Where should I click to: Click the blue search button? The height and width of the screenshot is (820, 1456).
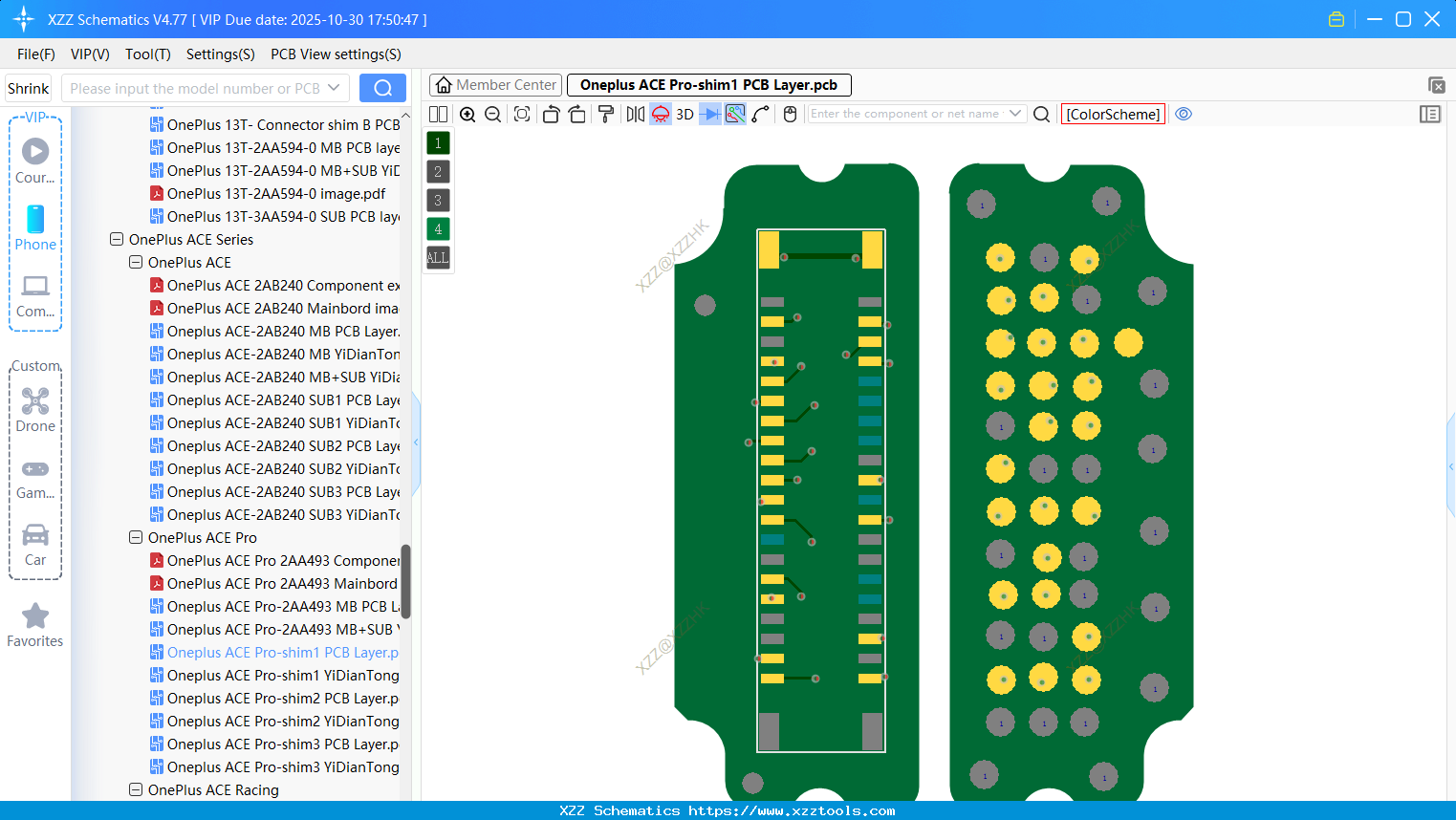tap(382, 89)
